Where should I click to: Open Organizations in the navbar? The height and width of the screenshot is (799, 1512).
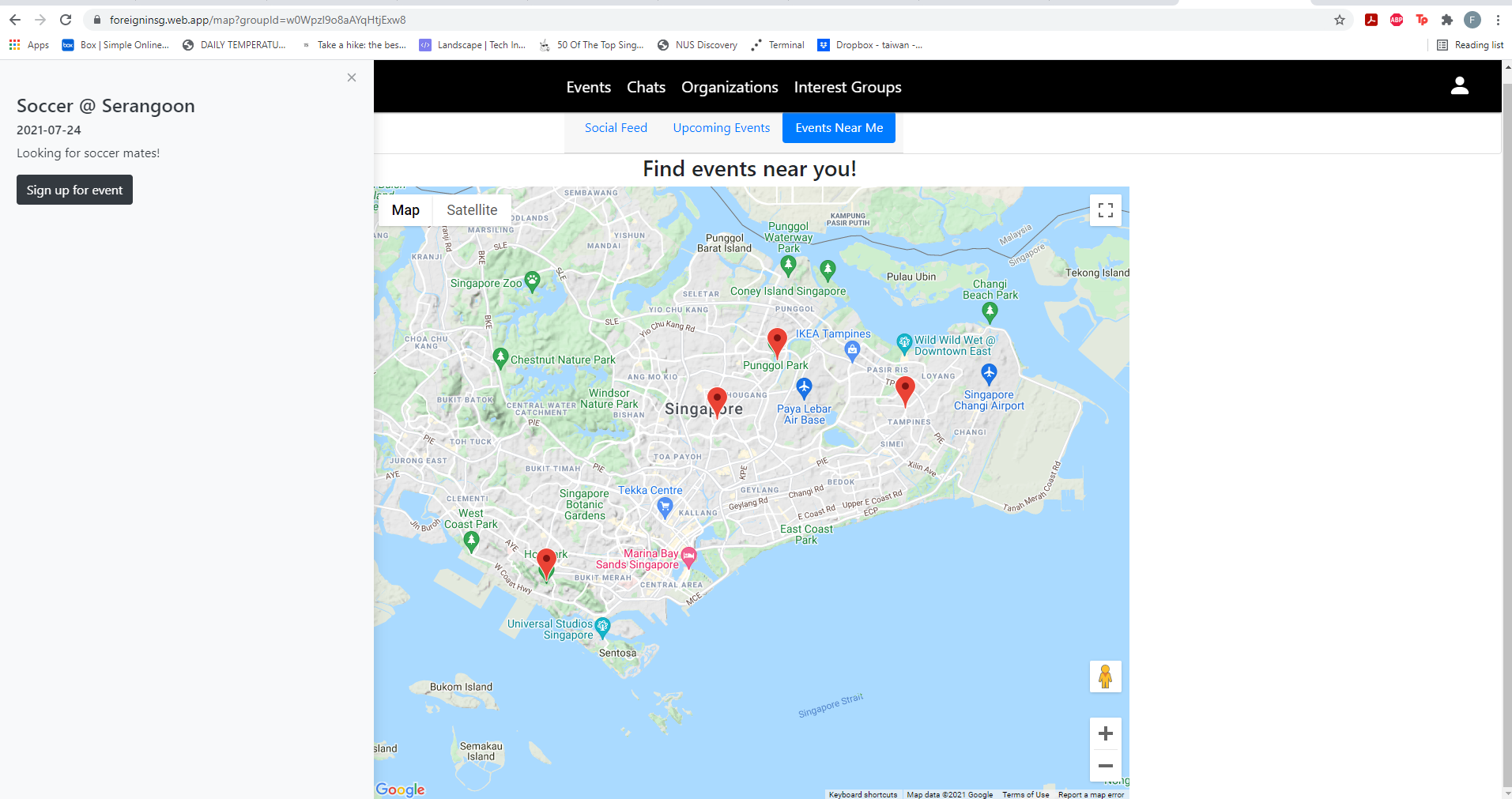tap(730, 87)
